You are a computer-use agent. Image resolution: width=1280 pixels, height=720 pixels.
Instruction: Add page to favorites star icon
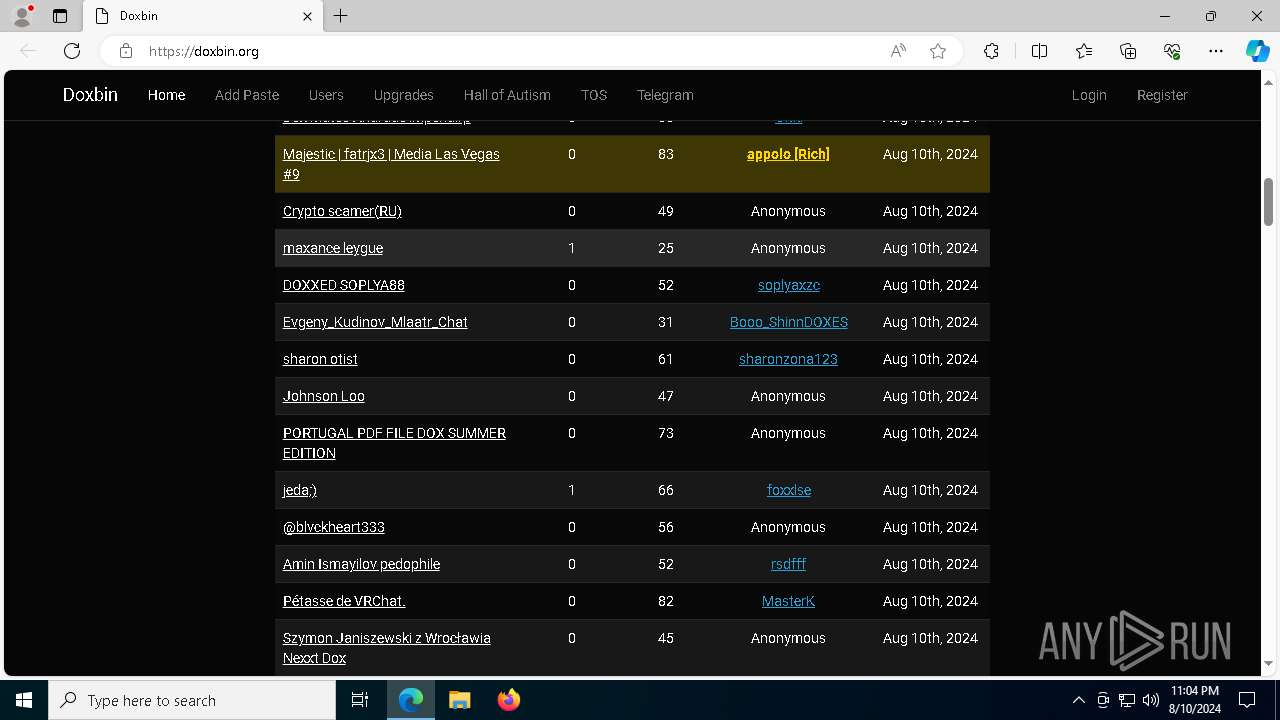[938, 51]
